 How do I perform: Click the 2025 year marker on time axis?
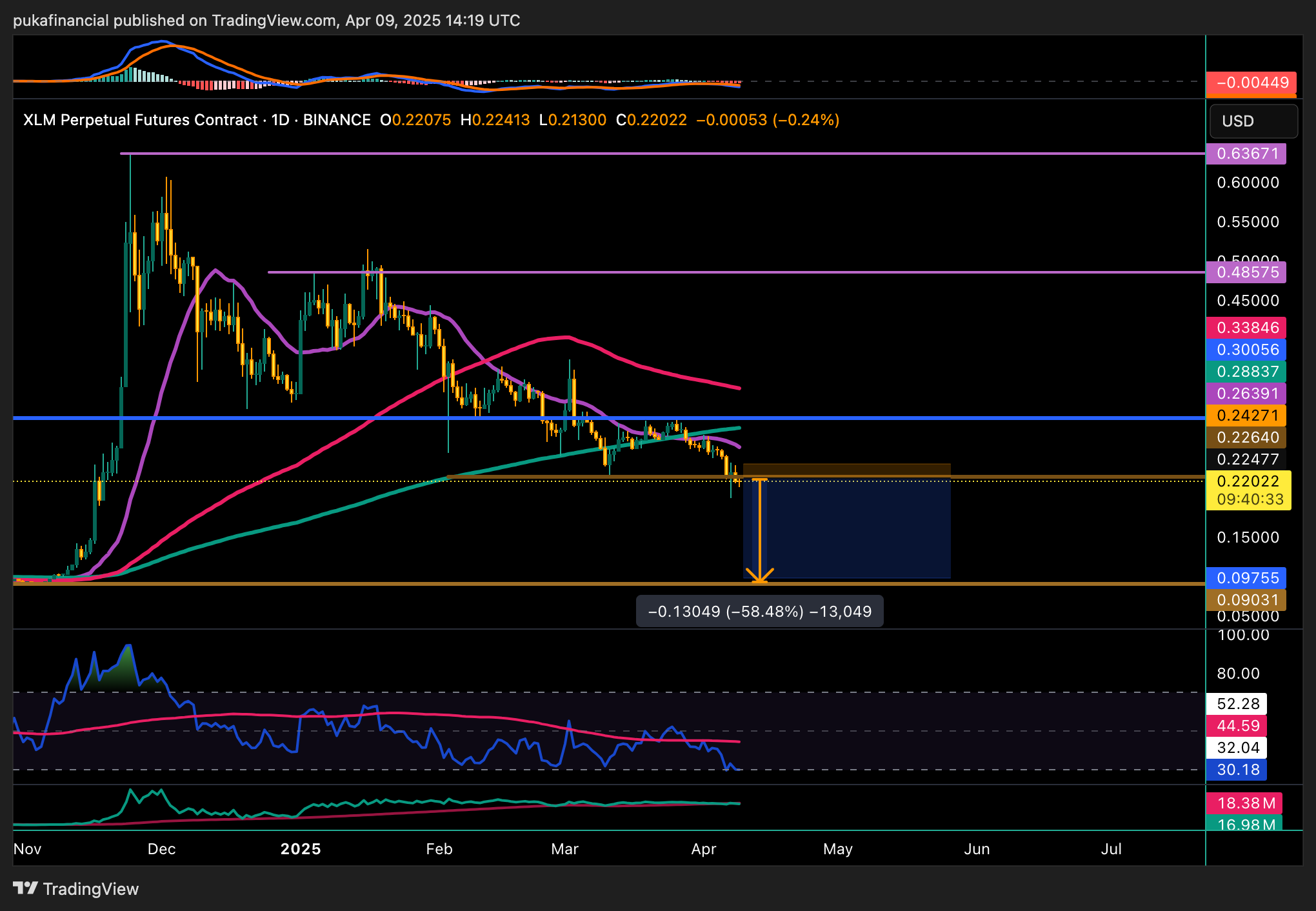[x=301, y=849]
